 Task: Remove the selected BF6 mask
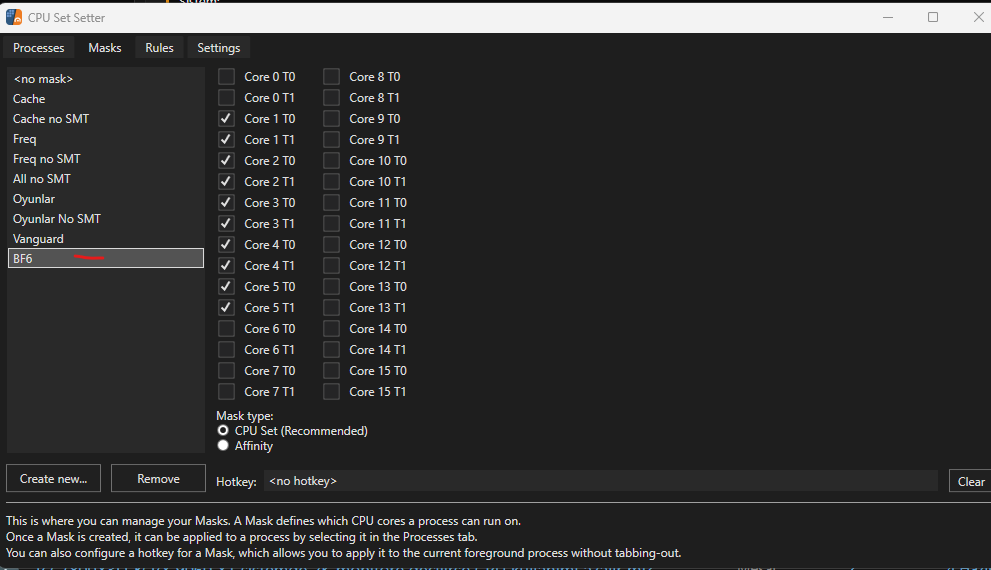point(159,478)
